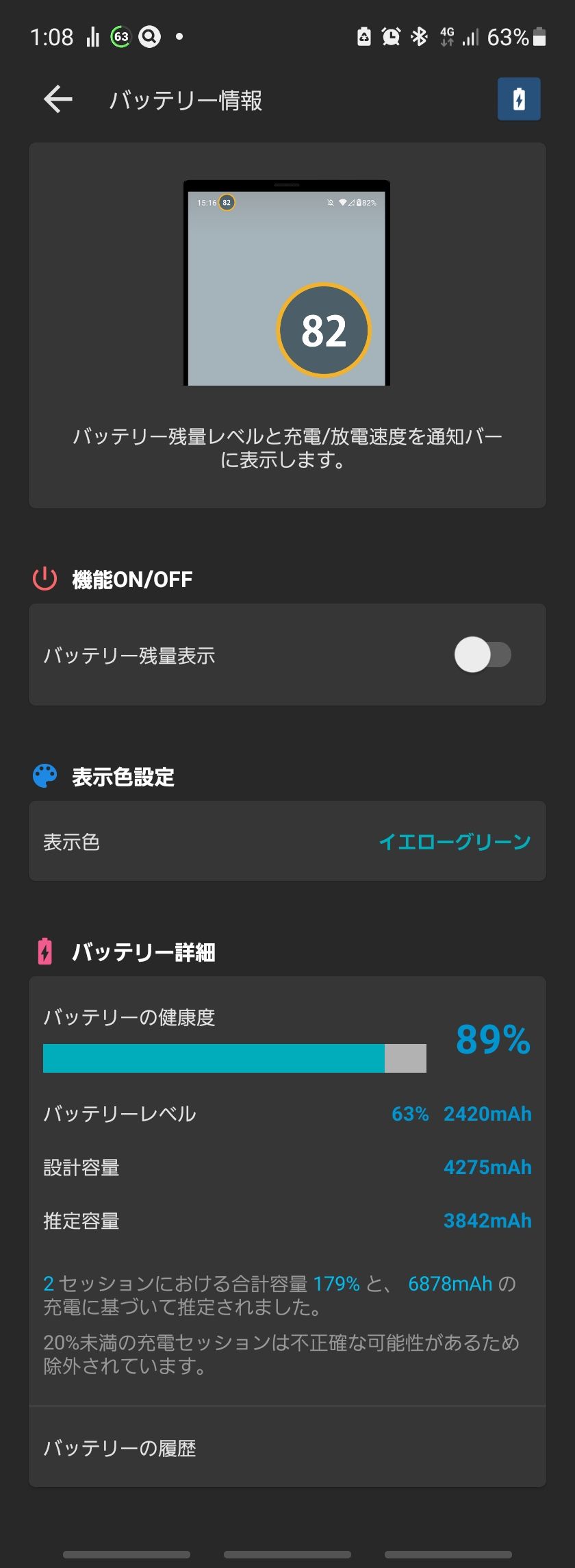The image size is (575, 1568).
Task: Open the バッテリー詳細 details section
Action: pos(144,951)
